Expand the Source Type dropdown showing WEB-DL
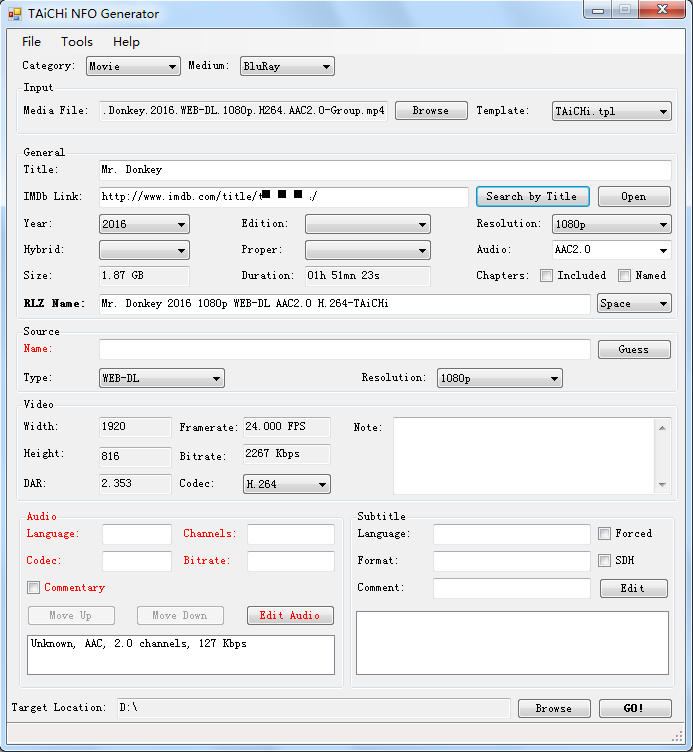The height and width of the screenshot is (752, 693). (162, 378)
